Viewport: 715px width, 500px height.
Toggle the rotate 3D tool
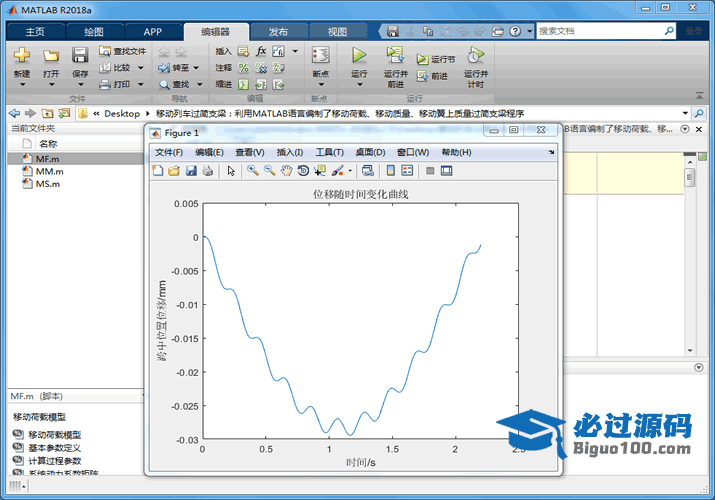303,170
